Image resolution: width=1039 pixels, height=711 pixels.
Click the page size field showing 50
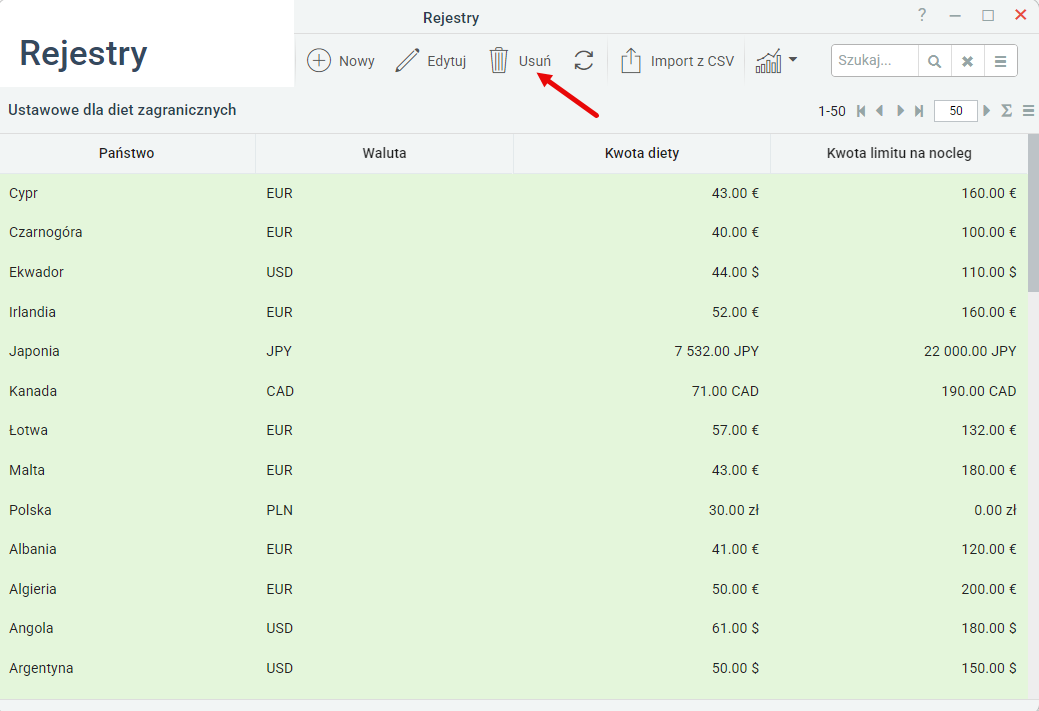point(956,111)
